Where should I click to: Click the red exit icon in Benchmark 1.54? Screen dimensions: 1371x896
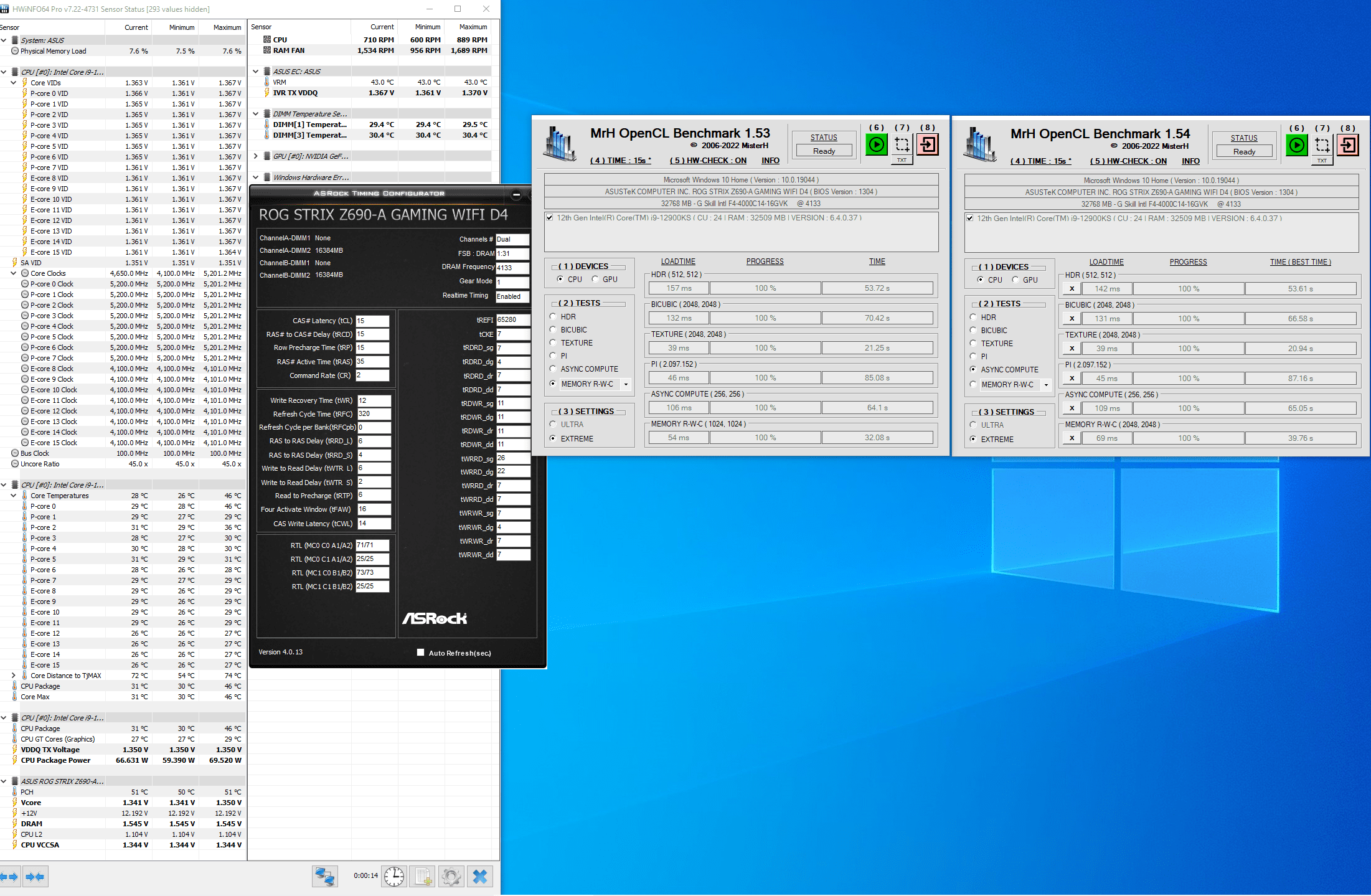[1348, 146]
